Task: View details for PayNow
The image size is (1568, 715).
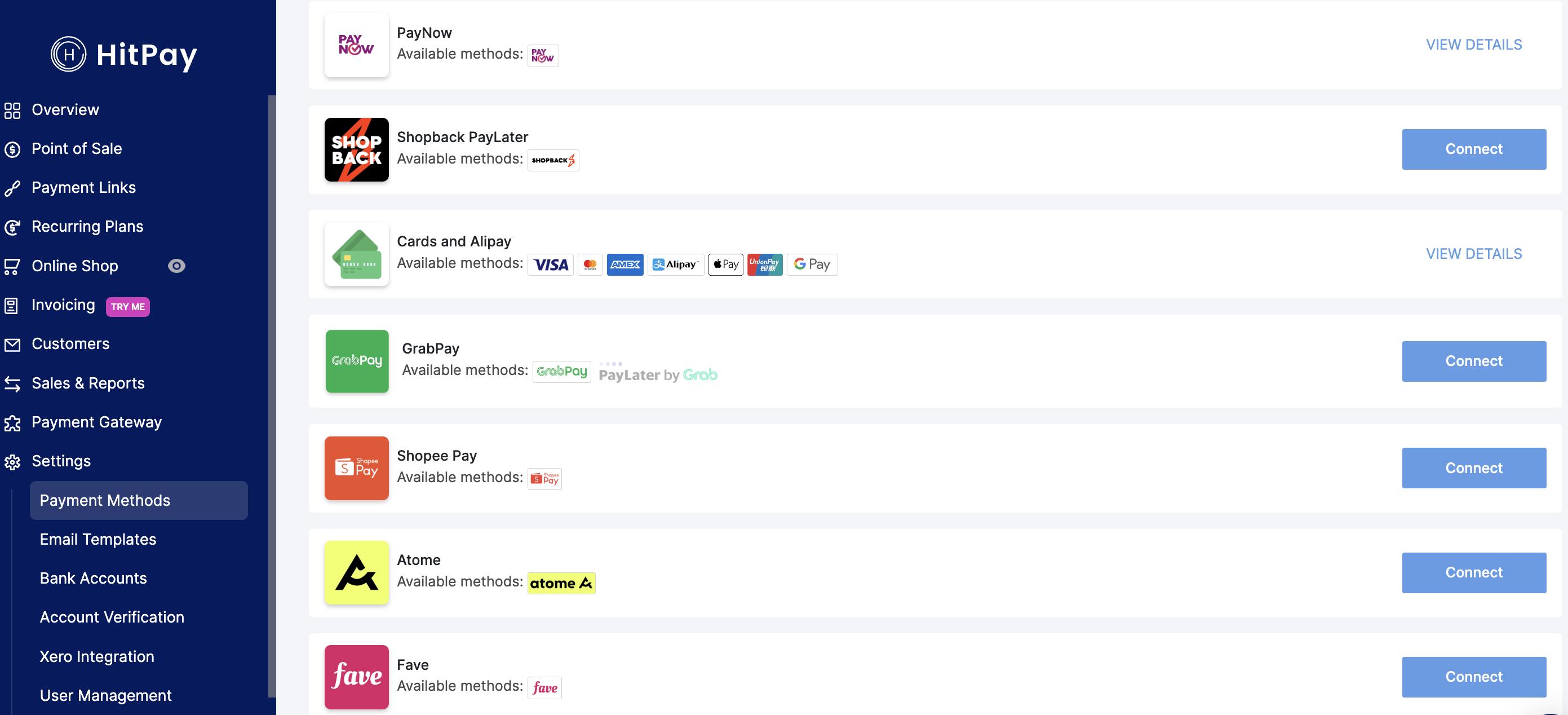Action: 1474,45
